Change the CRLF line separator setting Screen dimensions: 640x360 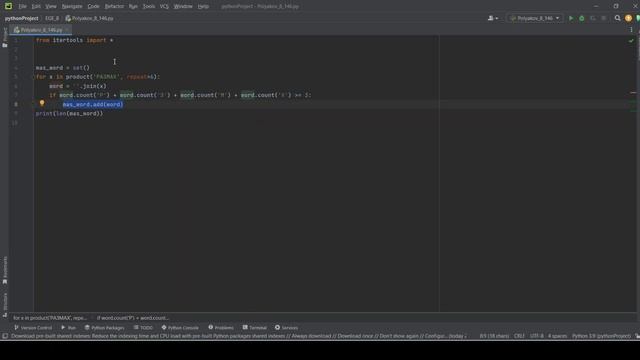tap(519, 336)
